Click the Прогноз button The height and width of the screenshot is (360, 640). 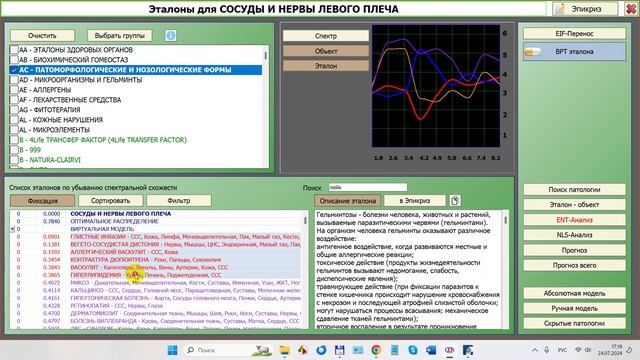[x=574, y=250]
